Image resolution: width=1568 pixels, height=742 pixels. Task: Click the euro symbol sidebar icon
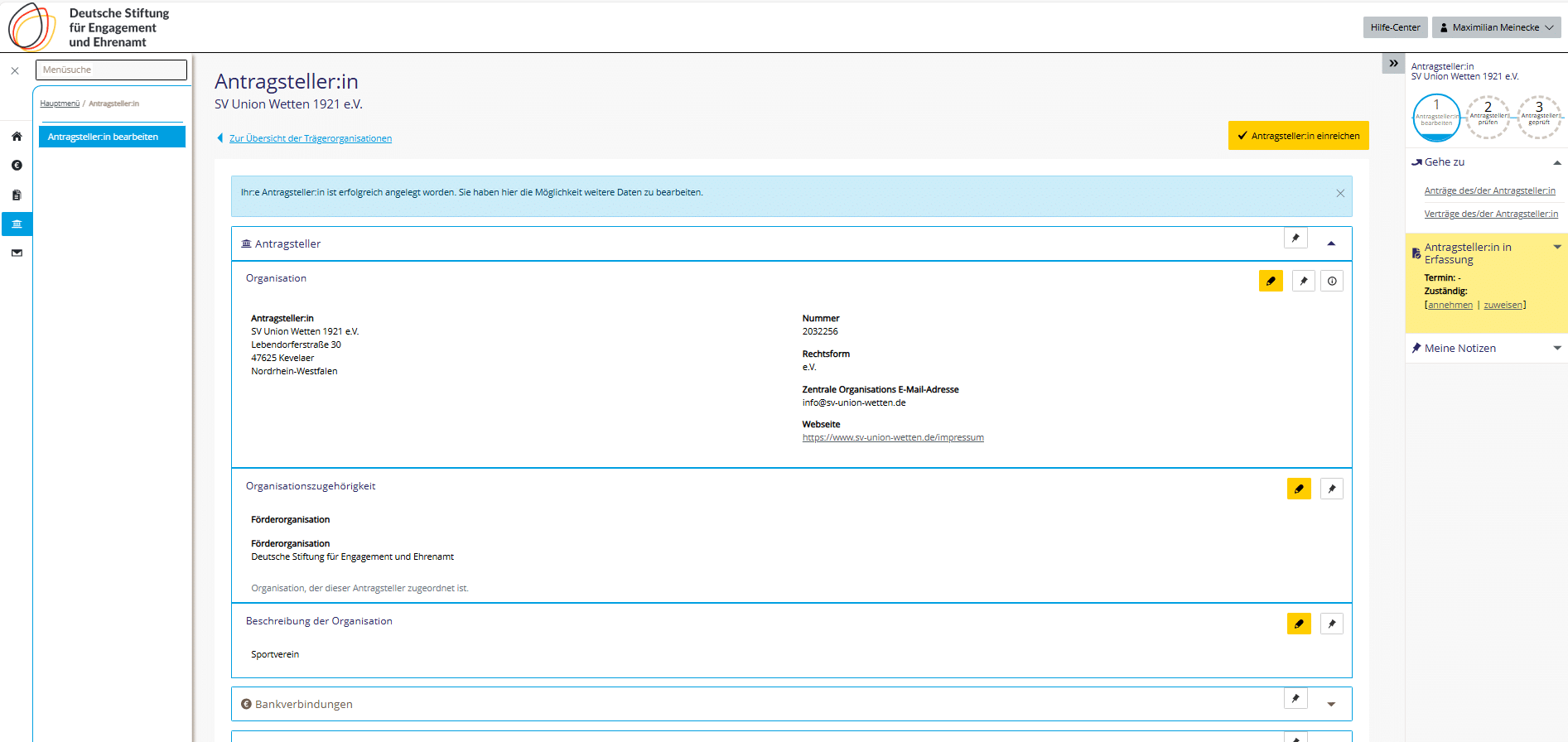click(17, 166)
